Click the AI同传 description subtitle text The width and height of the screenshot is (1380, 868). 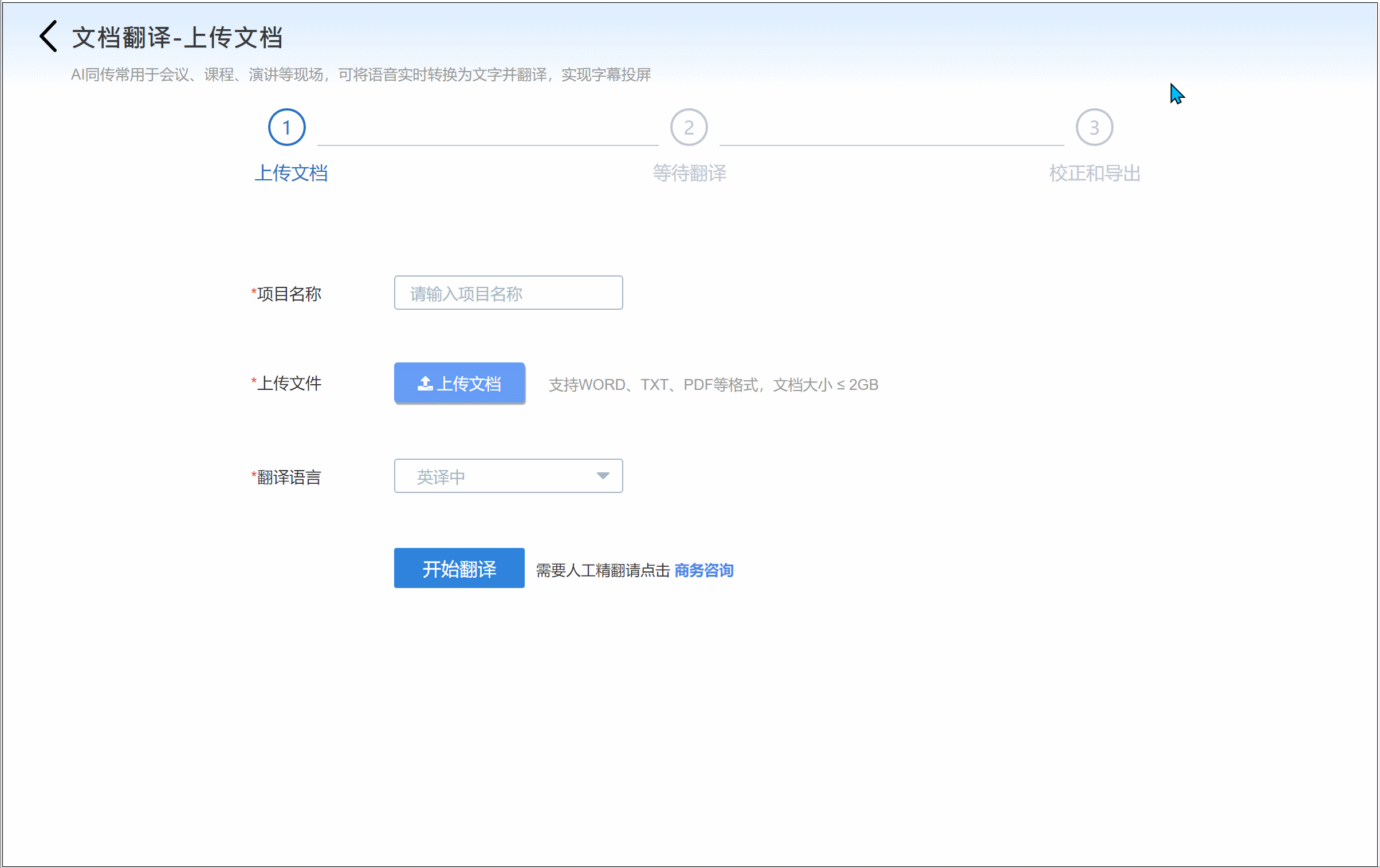click(360, 74)
